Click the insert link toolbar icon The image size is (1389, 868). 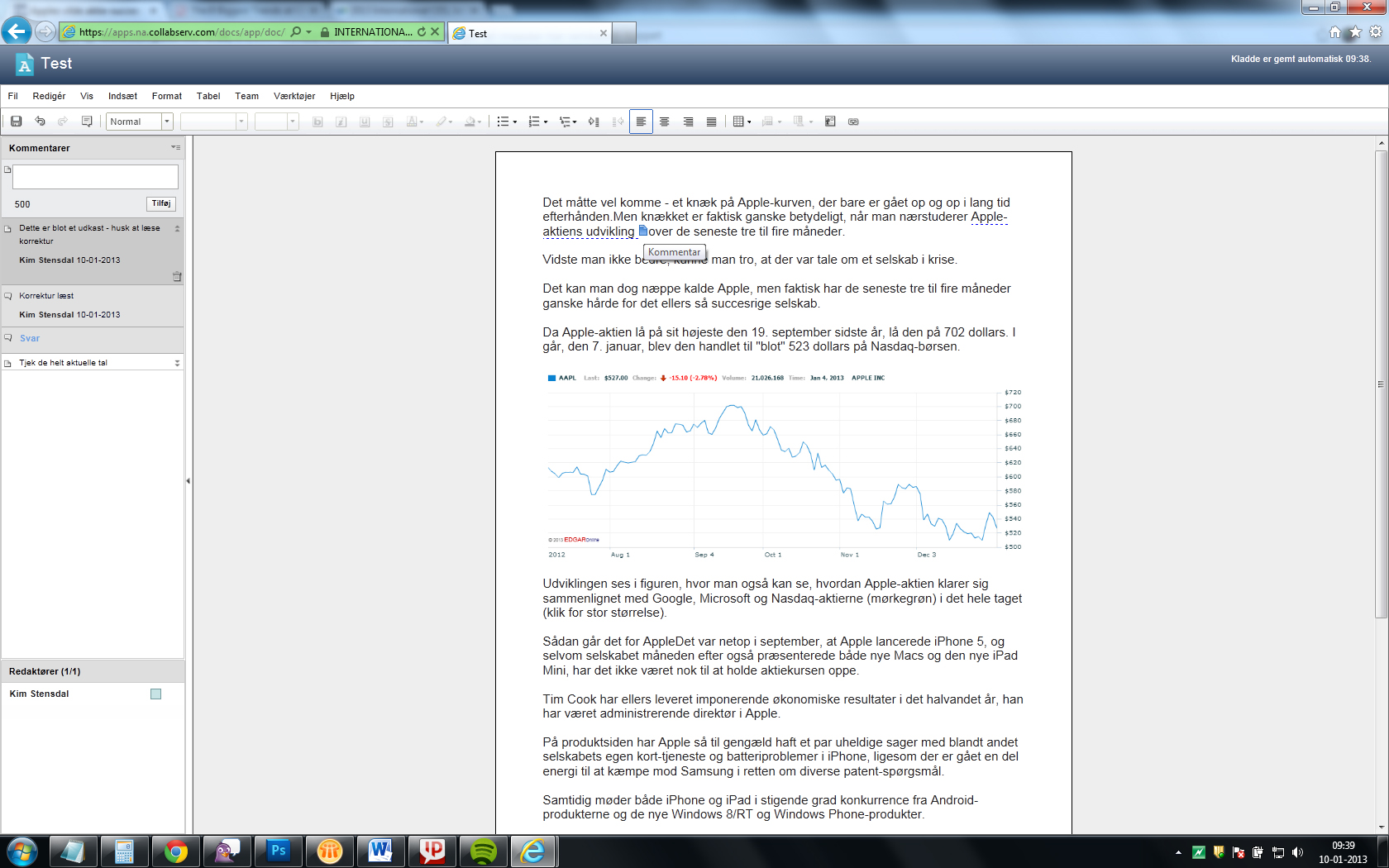pos(853,122)
